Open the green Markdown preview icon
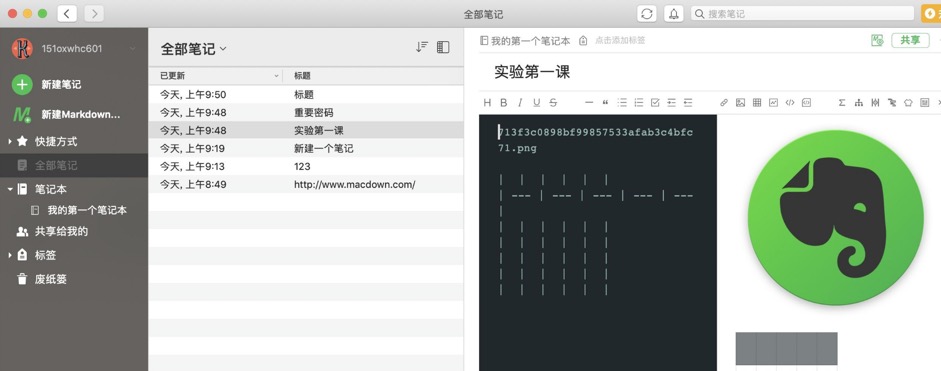 [x=877, y=40]
